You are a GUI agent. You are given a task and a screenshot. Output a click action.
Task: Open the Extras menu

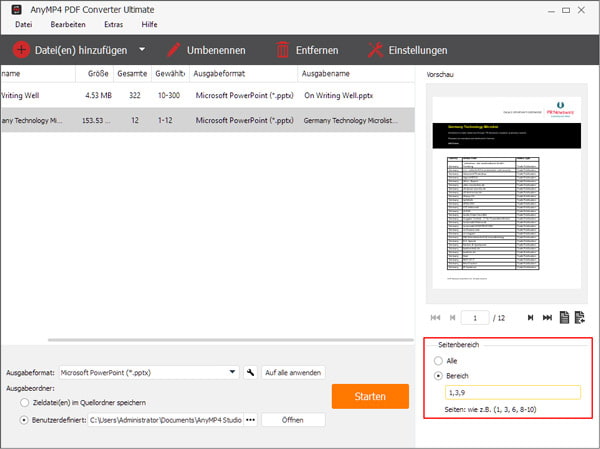[114, 24]
